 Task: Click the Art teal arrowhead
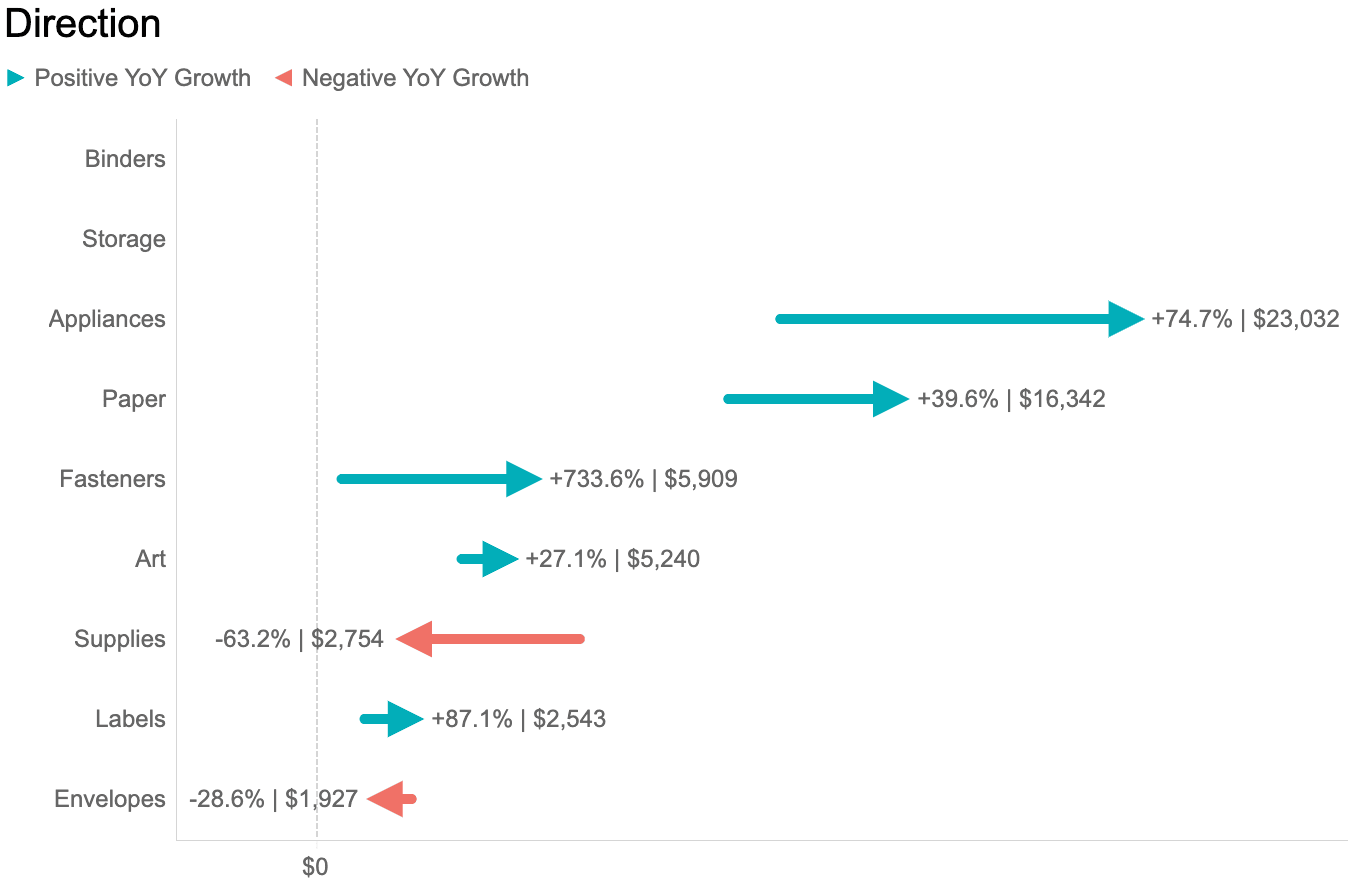click(x=499, y=559)
